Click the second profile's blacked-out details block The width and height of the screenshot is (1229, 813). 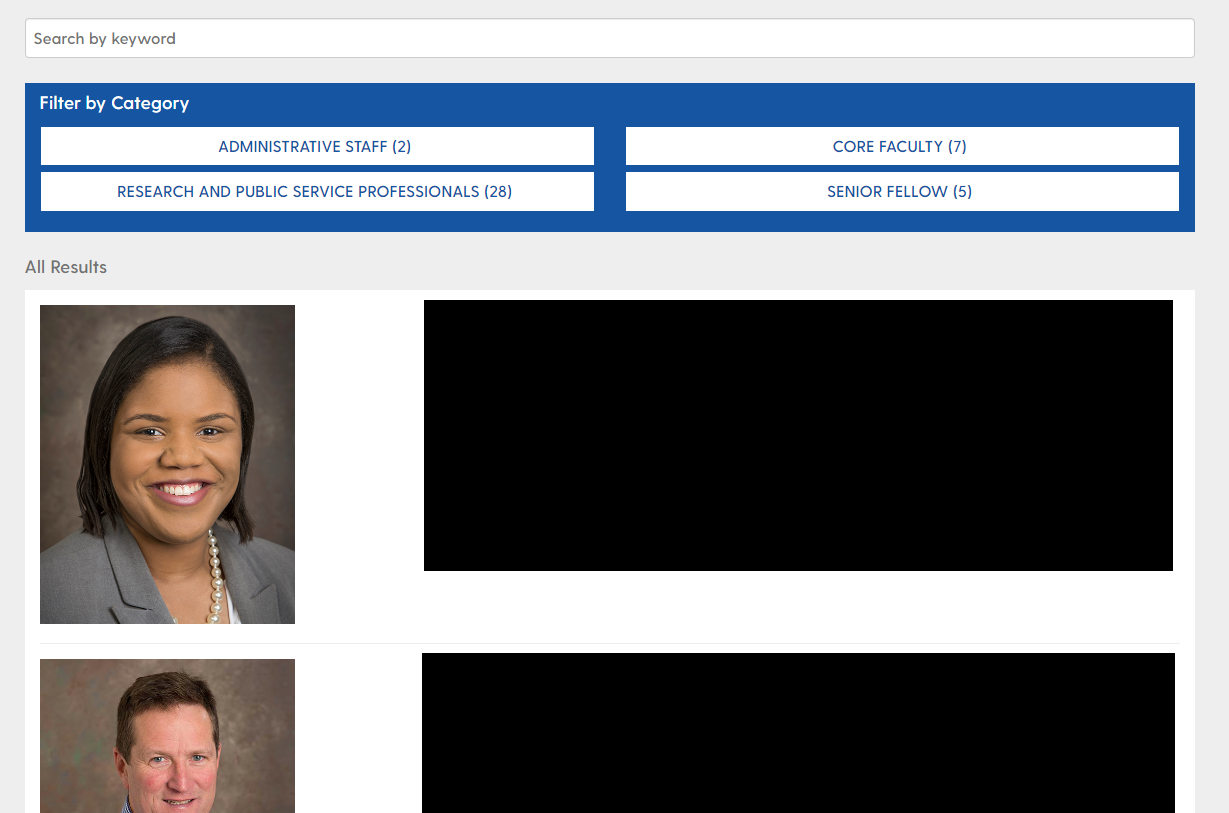pyautogui.click(x=798, y=733)
